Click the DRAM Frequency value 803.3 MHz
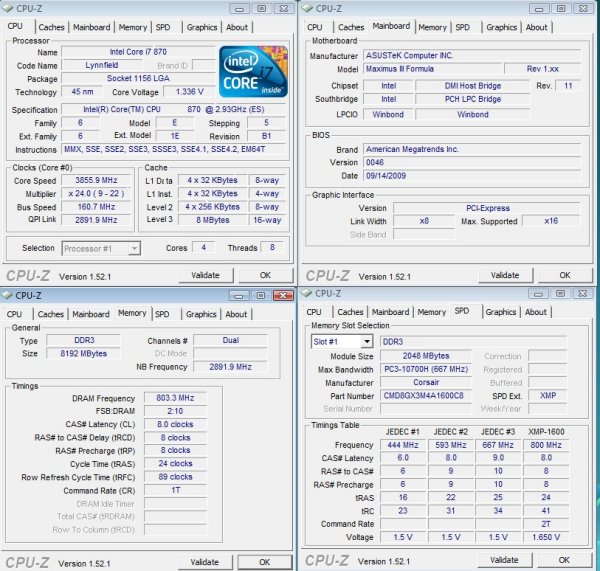600x571 pixels. coord(175,398)
